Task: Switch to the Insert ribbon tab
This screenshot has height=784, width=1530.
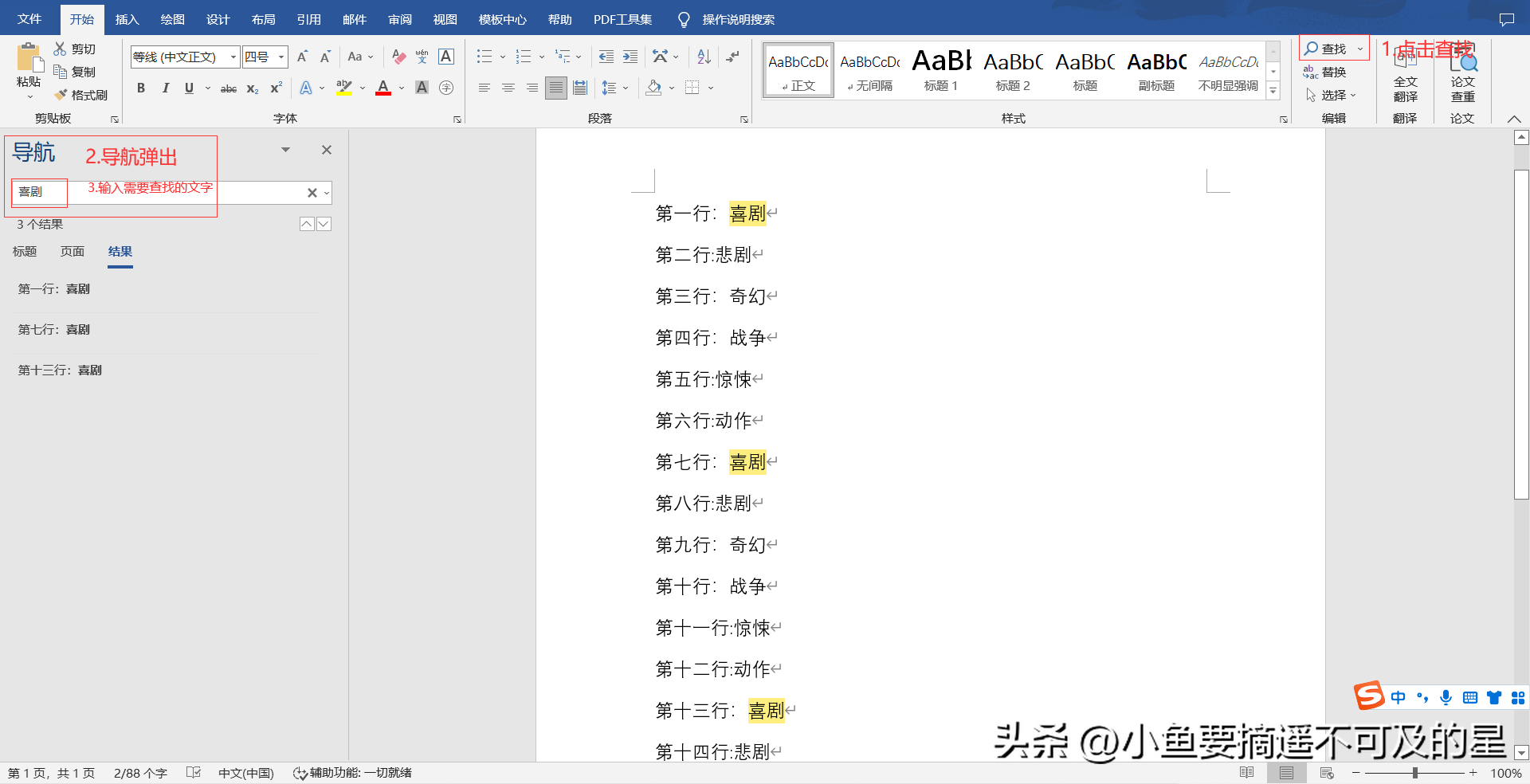Action: click(x=127, y=19)
